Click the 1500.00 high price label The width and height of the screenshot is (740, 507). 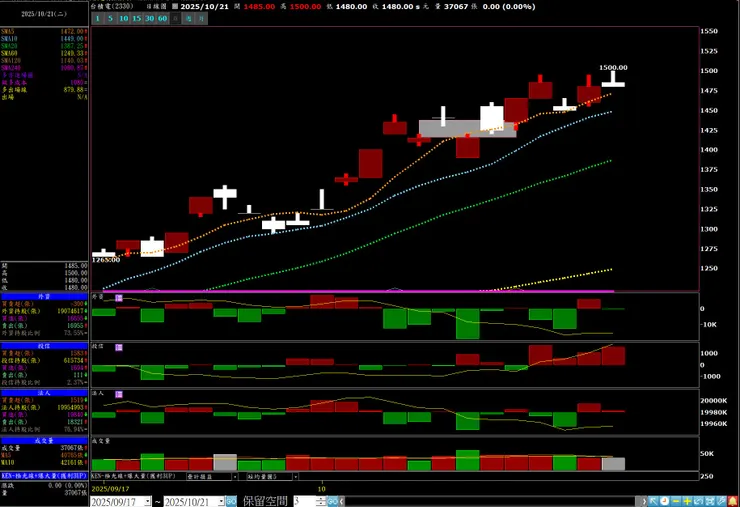point(613,68)
